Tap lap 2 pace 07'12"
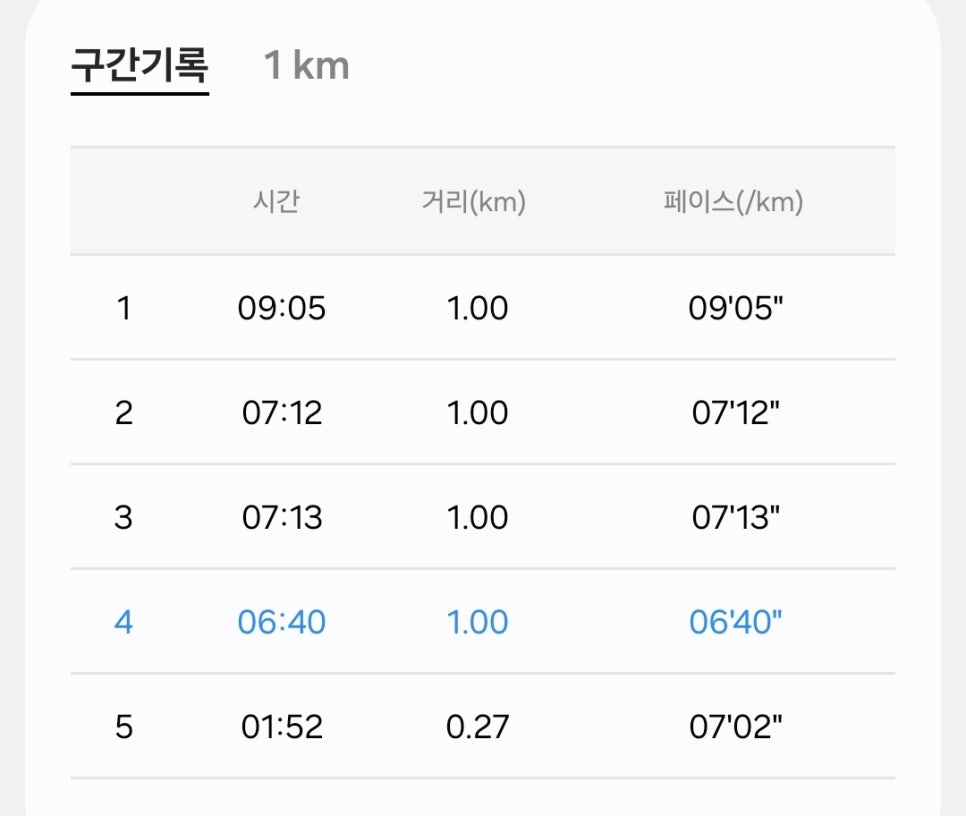 pyautogui.click(x=736, y=413)
